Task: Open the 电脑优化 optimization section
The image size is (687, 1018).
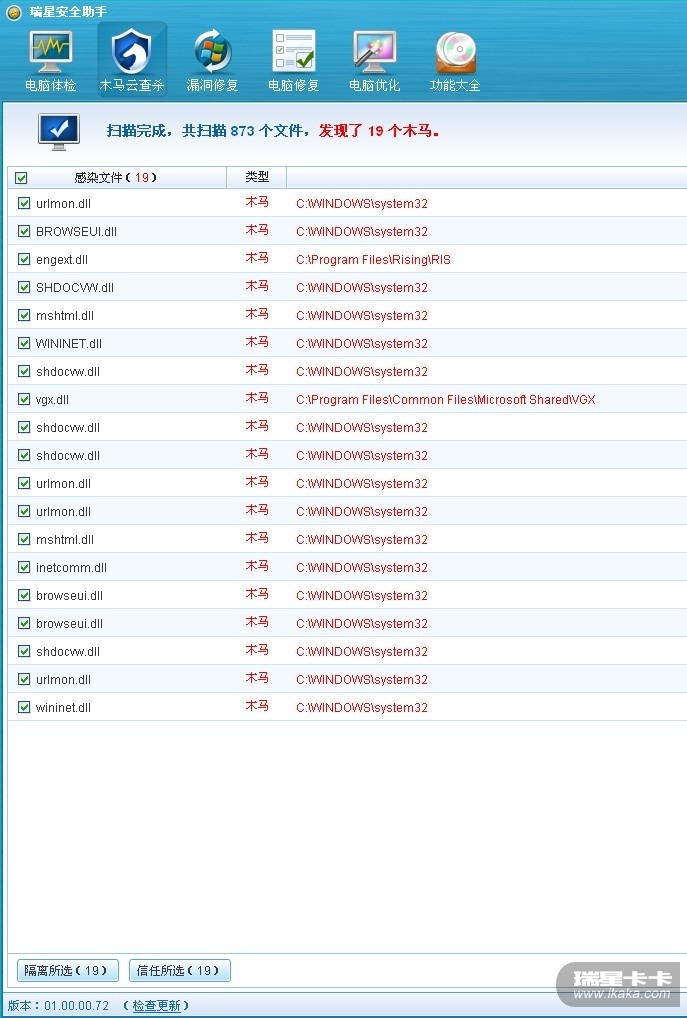Action: pyautogui.click(x=375, y=60)
